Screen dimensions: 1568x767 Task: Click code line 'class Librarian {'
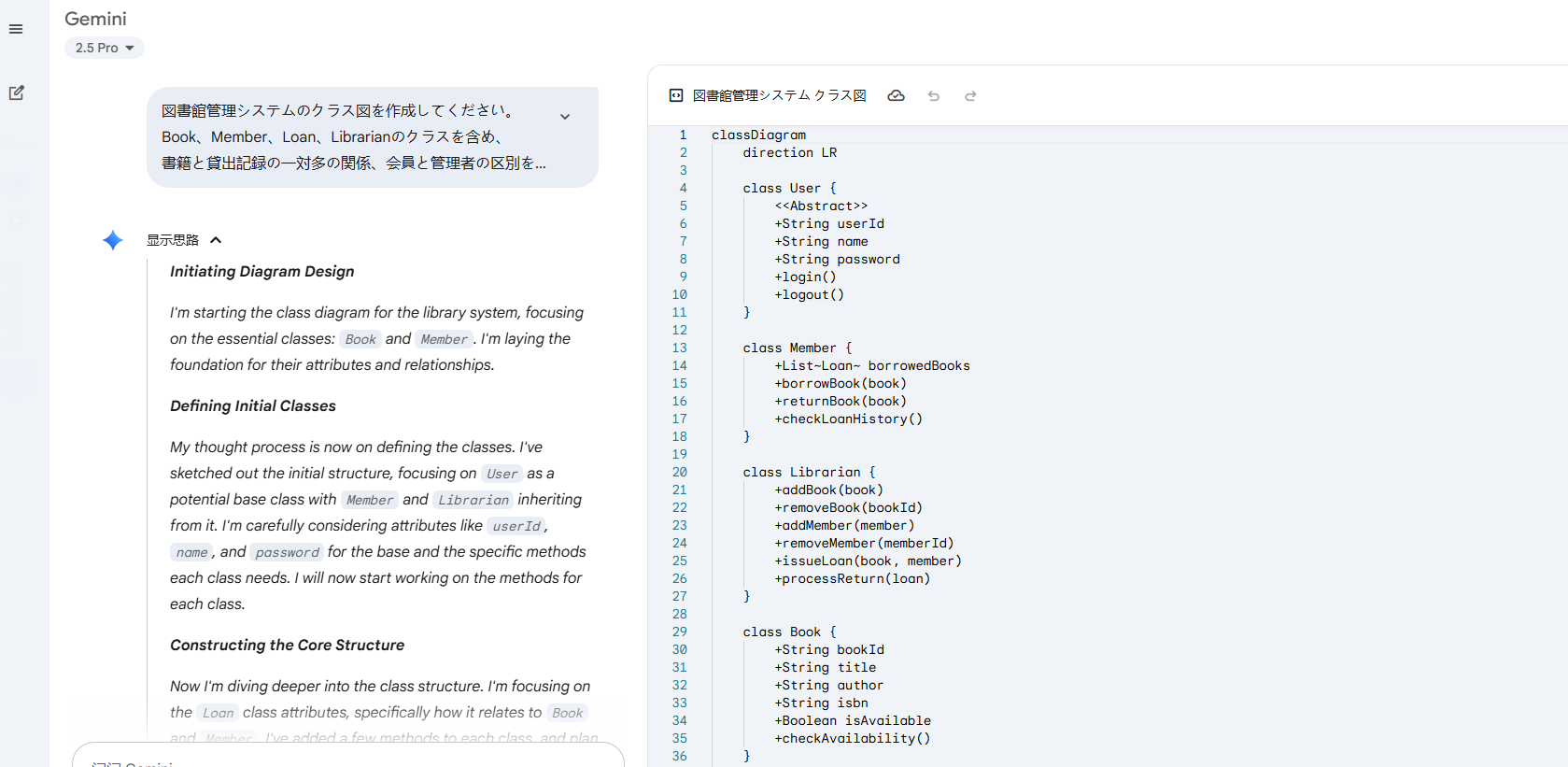tap(810, 472)
